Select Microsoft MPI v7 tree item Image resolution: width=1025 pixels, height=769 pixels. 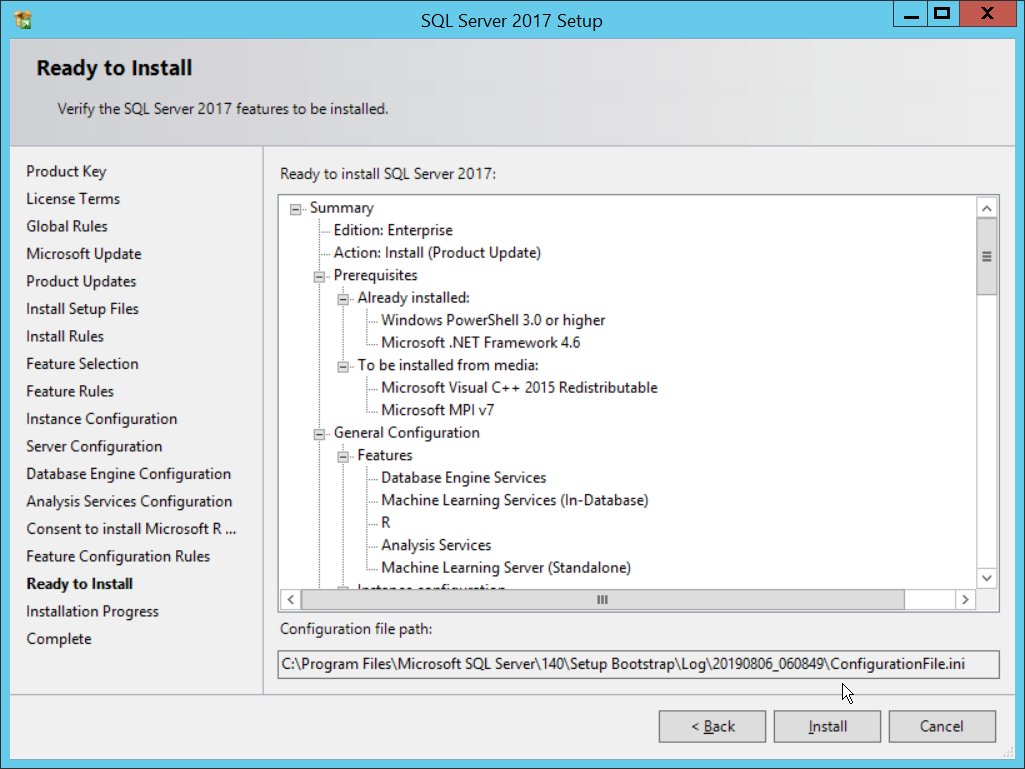click(437, 410)
